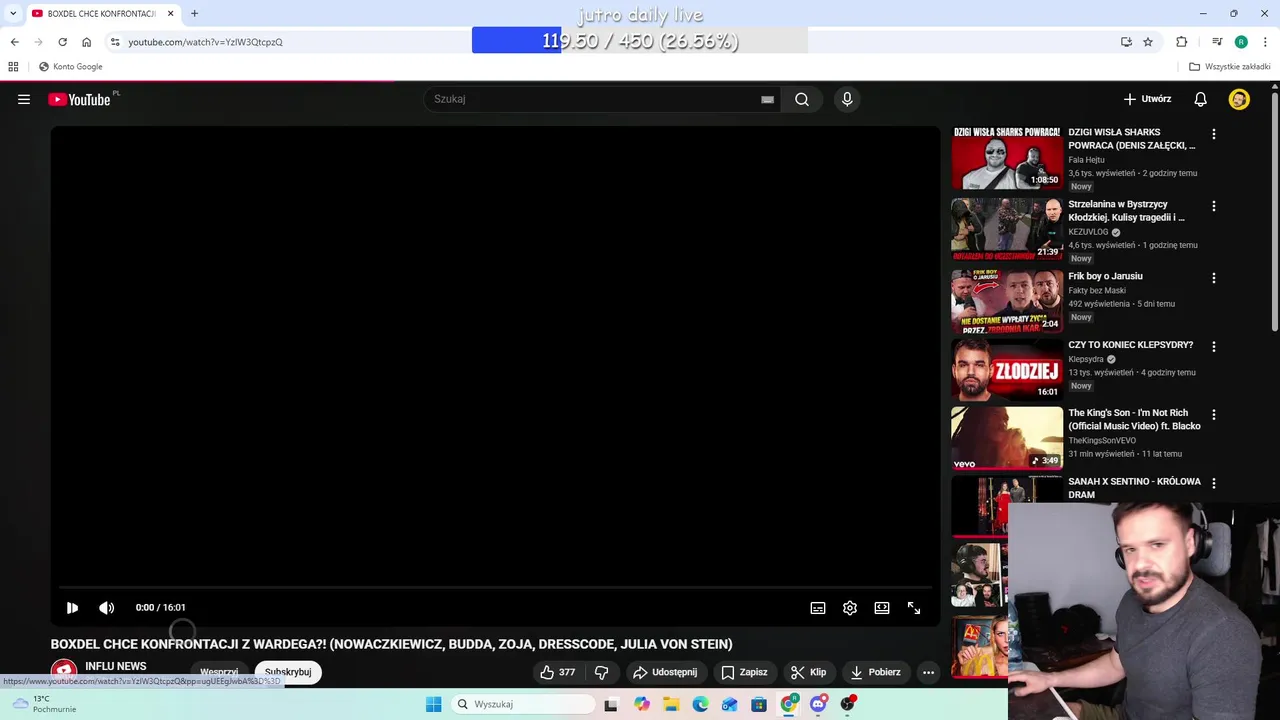Click the search magnifier button
This screenshot has width=1280, height=720.
point(802,99)
